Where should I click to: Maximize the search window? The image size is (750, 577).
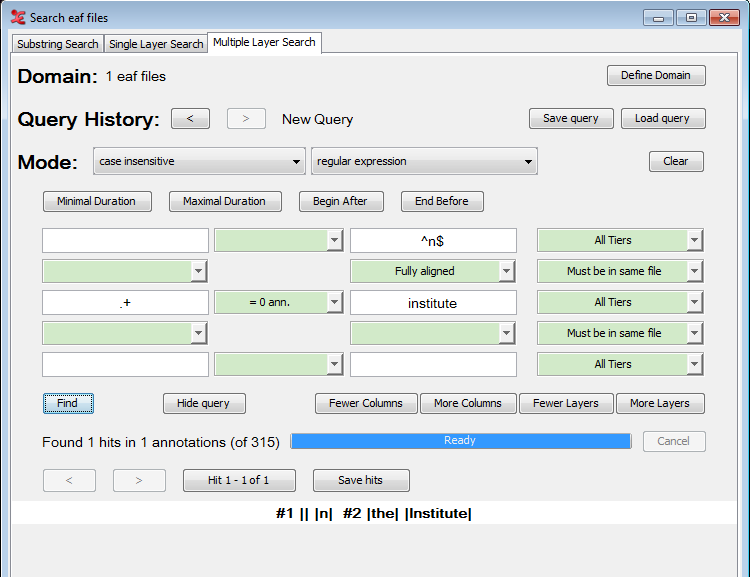(x=690, y=17)
